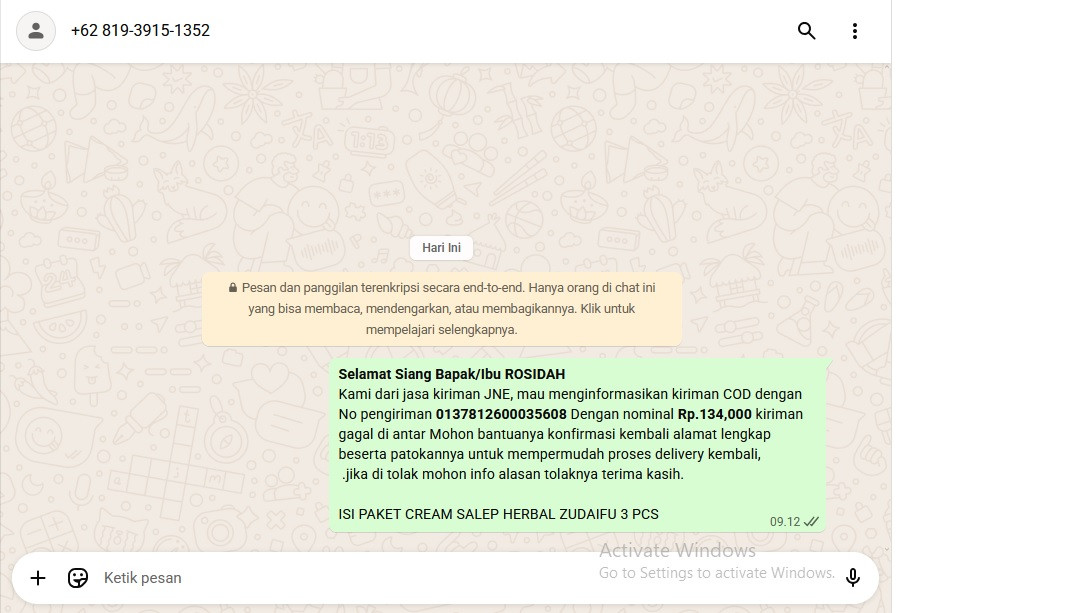The width and height of the screenshot is (1087, 613).
Task: Click the Hari Ini date label
Action: pos(442,248)
